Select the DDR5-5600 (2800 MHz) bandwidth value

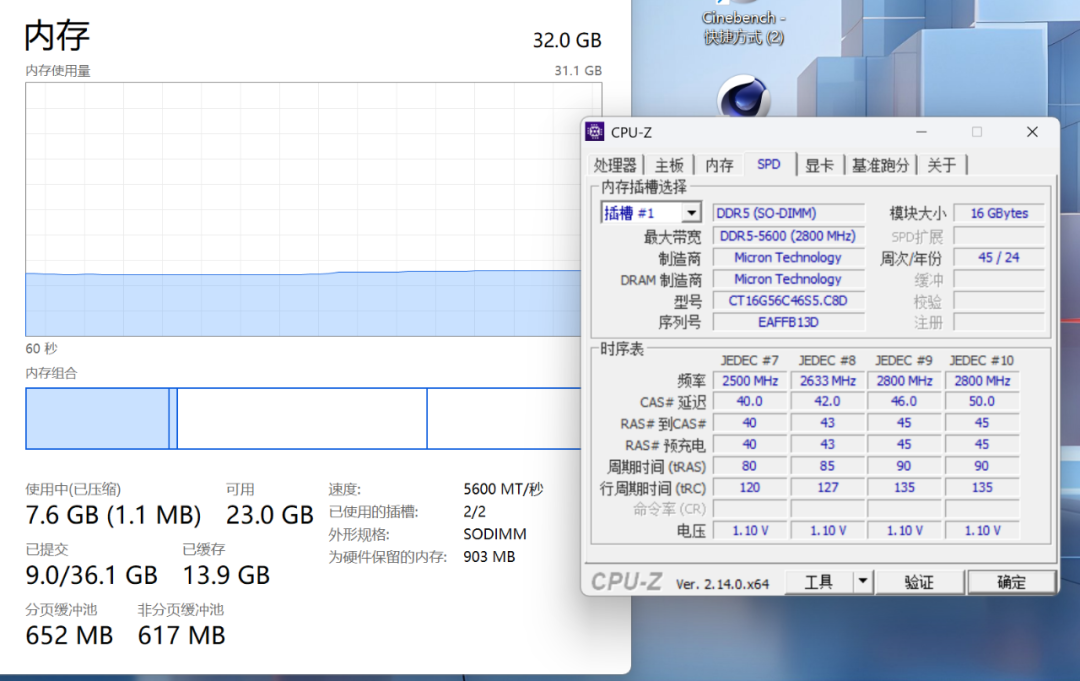coord(788,236)
